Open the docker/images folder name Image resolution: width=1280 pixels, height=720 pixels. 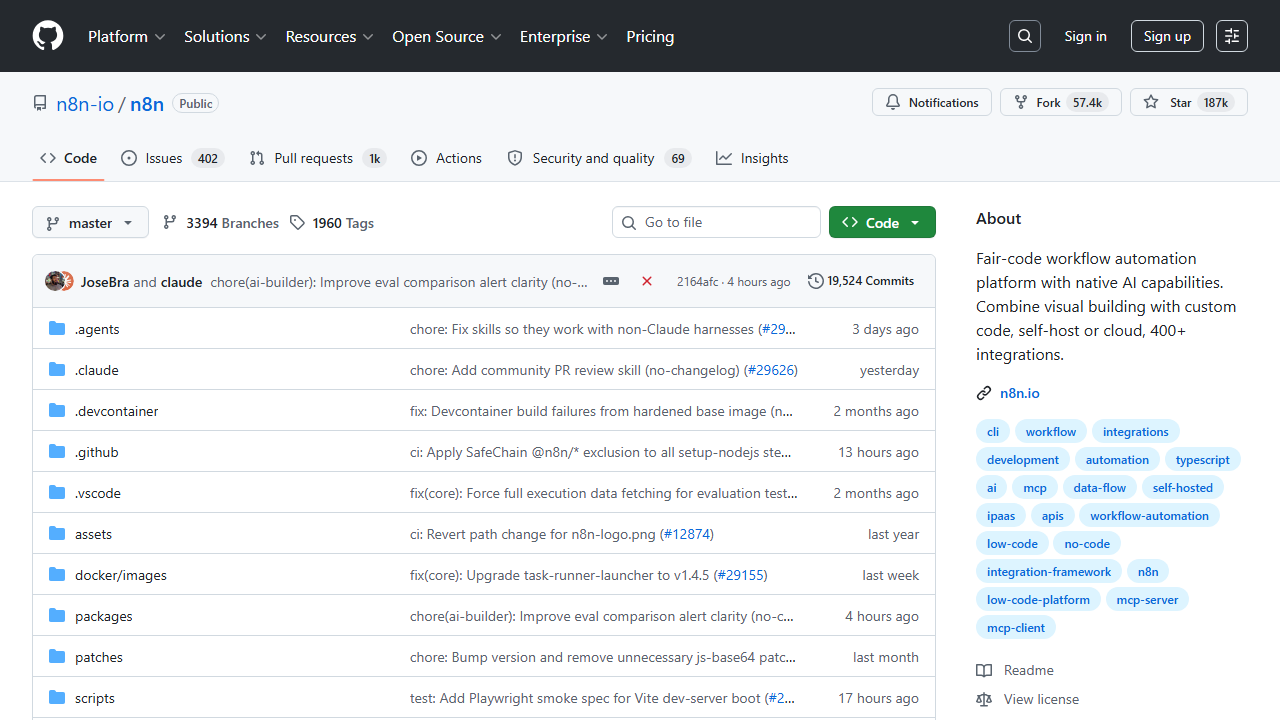121,575
